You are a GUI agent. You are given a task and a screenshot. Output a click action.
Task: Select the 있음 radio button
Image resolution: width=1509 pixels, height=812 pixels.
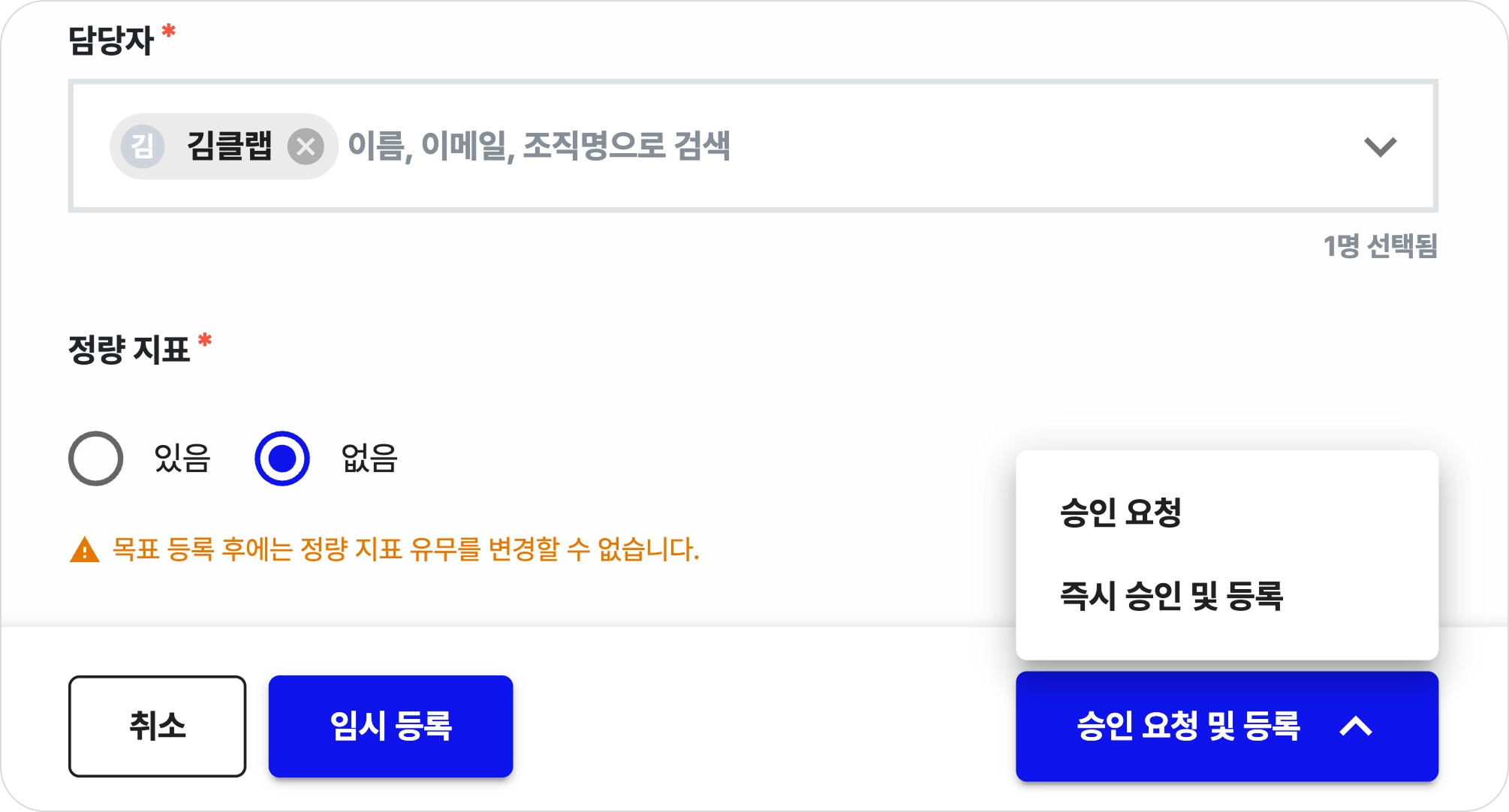(x=95, y=459)
